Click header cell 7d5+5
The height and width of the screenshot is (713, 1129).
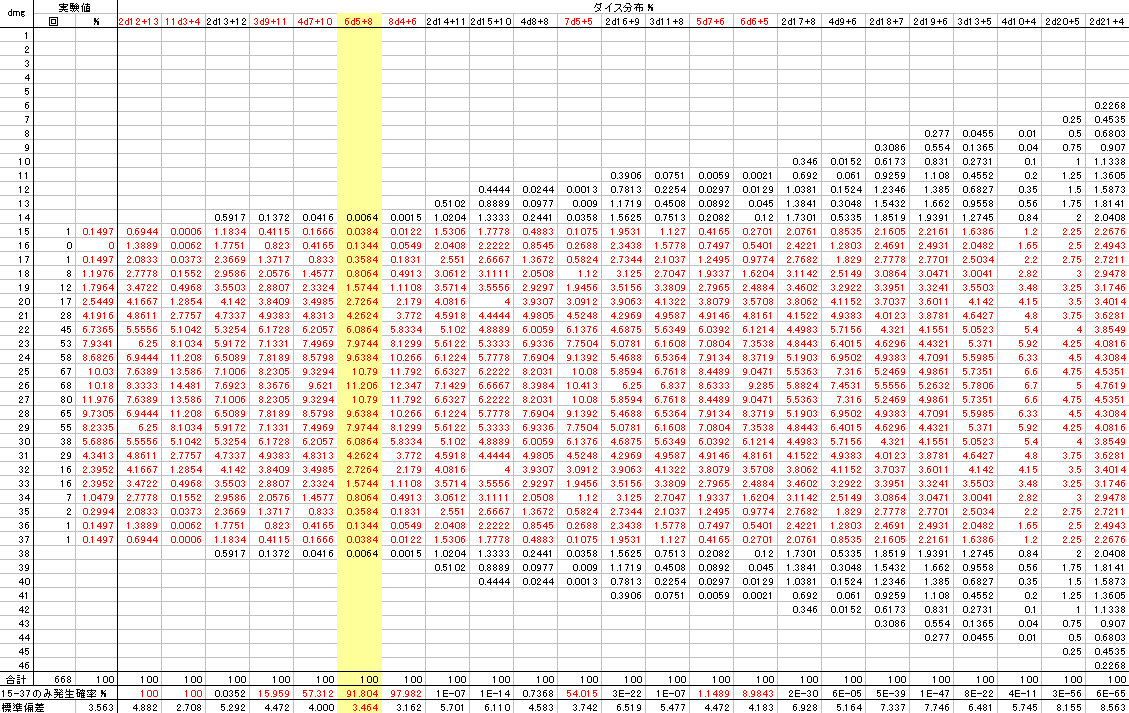(578, 22)
